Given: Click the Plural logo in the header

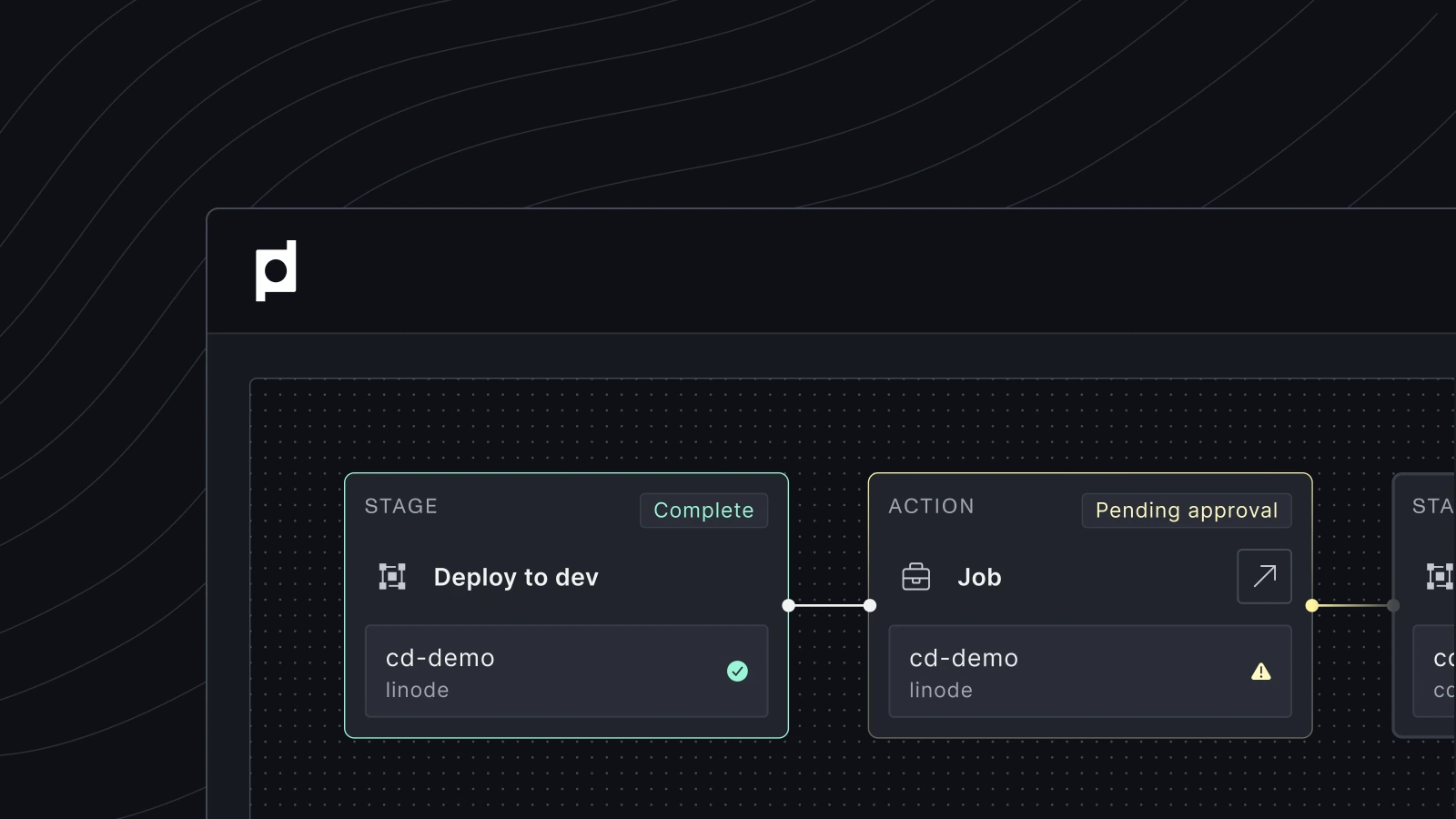Looking at the screenshot, I should click(276, 270).
